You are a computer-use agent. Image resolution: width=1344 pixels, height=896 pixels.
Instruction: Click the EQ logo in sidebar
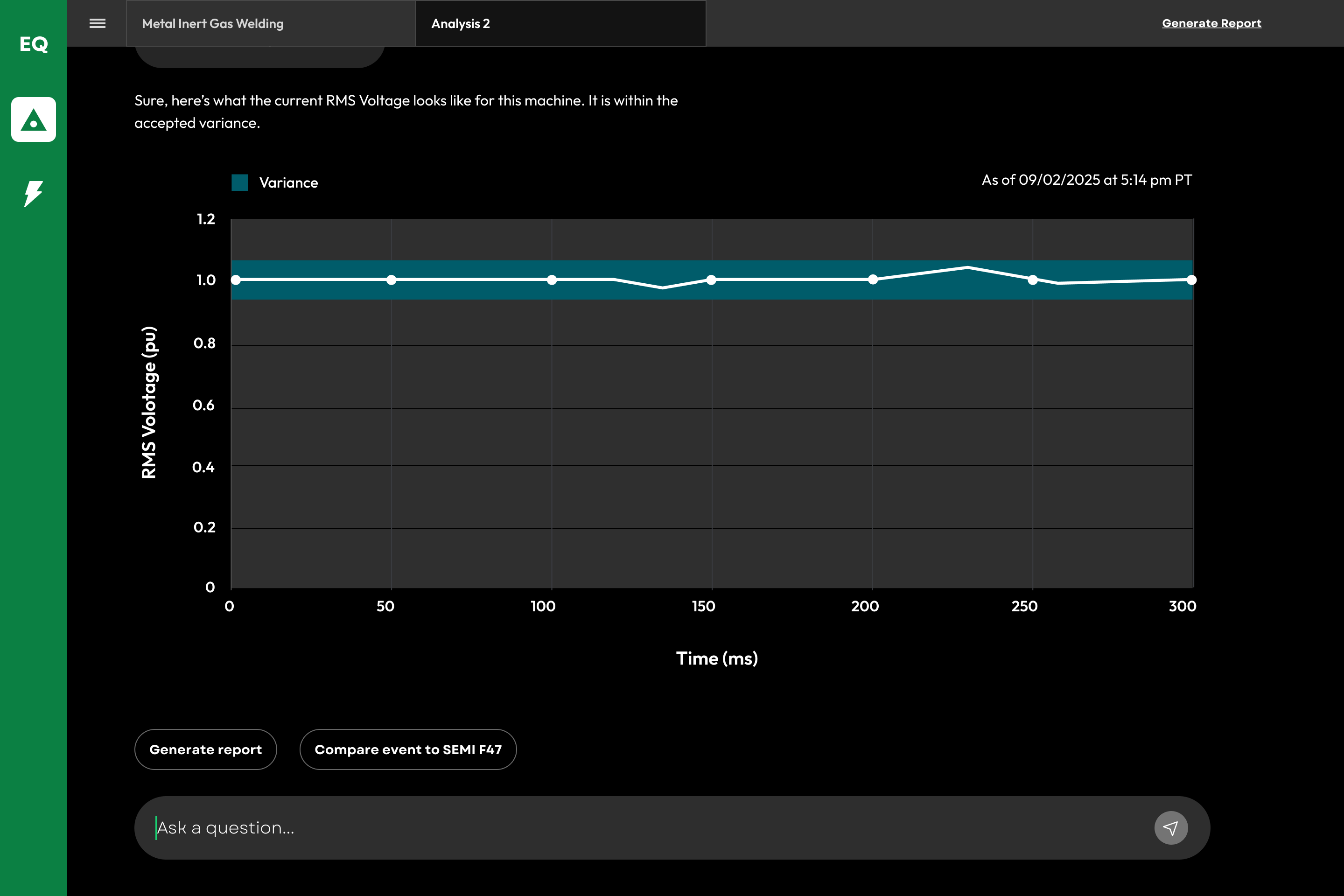33,44
